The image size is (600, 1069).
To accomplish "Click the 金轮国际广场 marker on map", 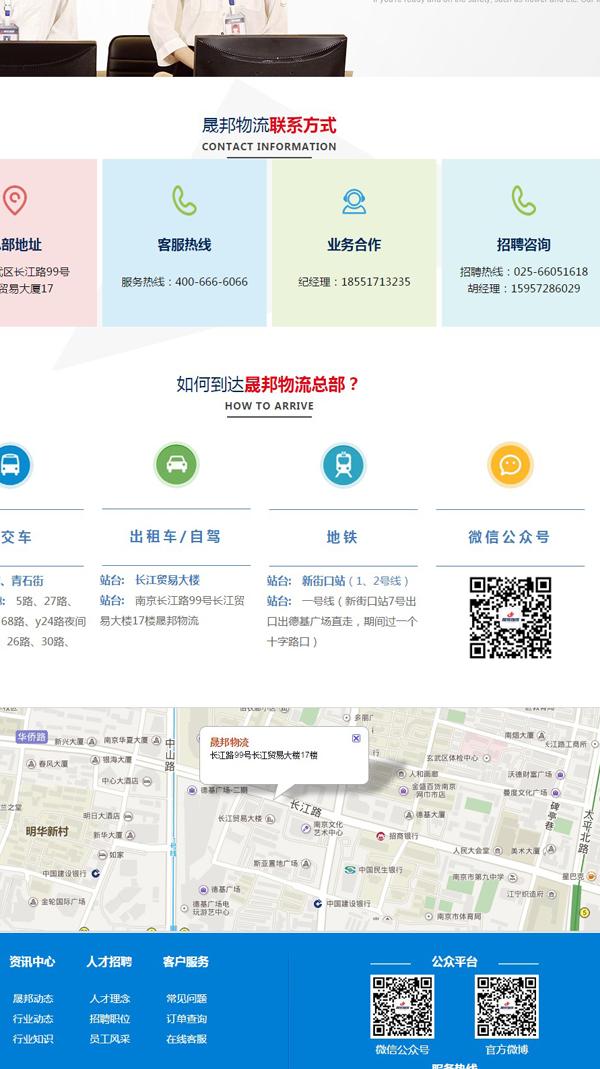I will [57, 901].
